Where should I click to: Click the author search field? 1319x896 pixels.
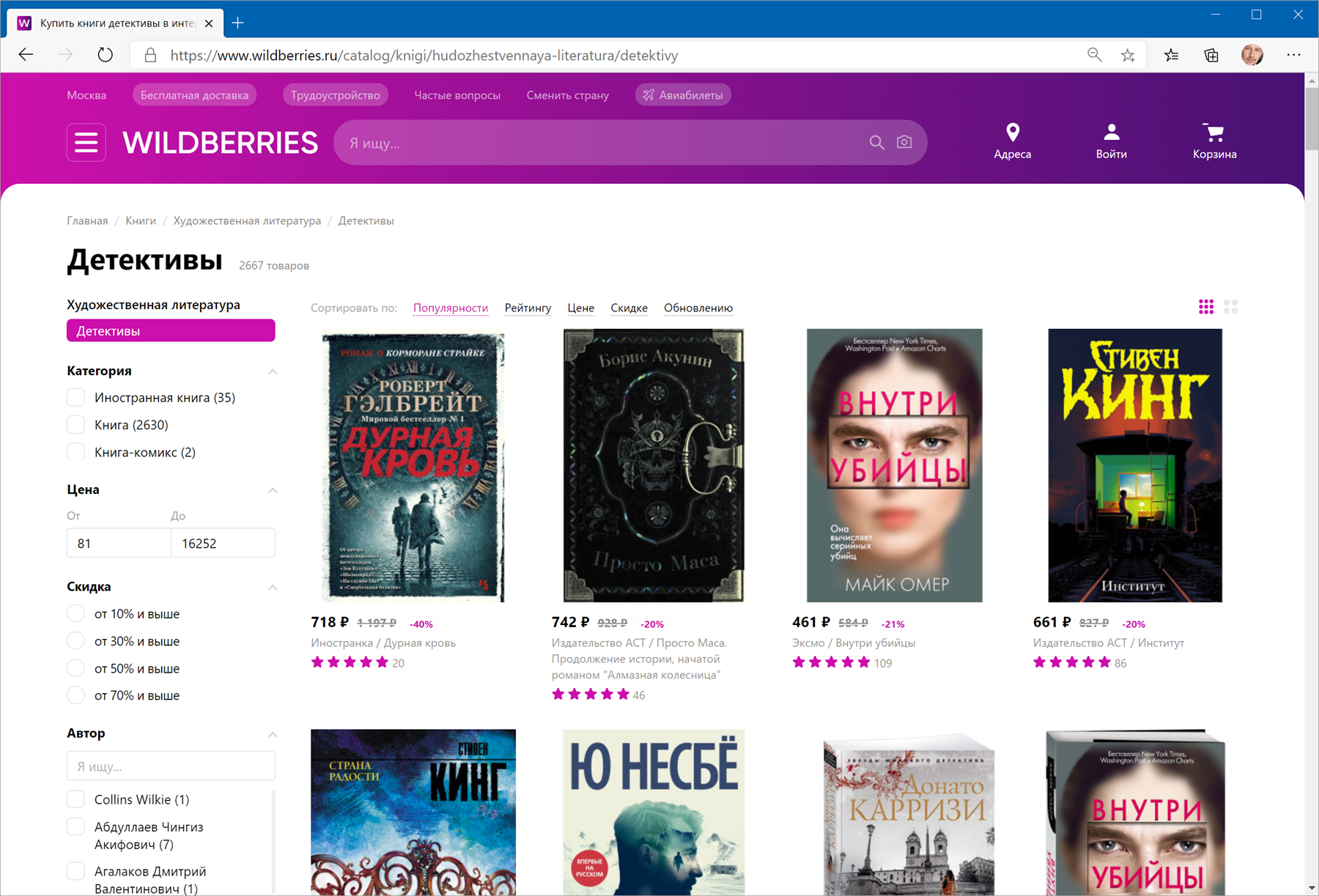click(x=171, y=766)
